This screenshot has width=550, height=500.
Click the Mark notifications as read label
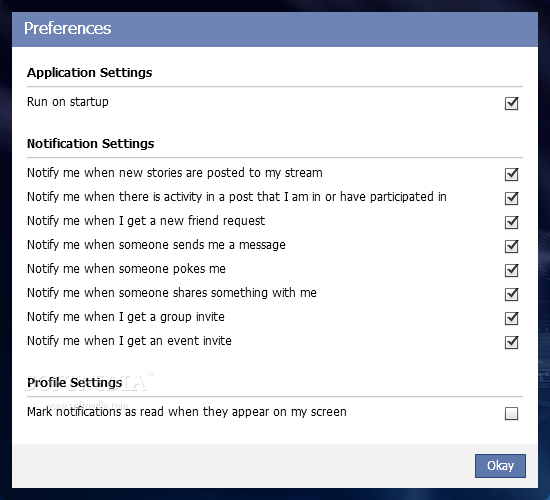click(187, 412)
